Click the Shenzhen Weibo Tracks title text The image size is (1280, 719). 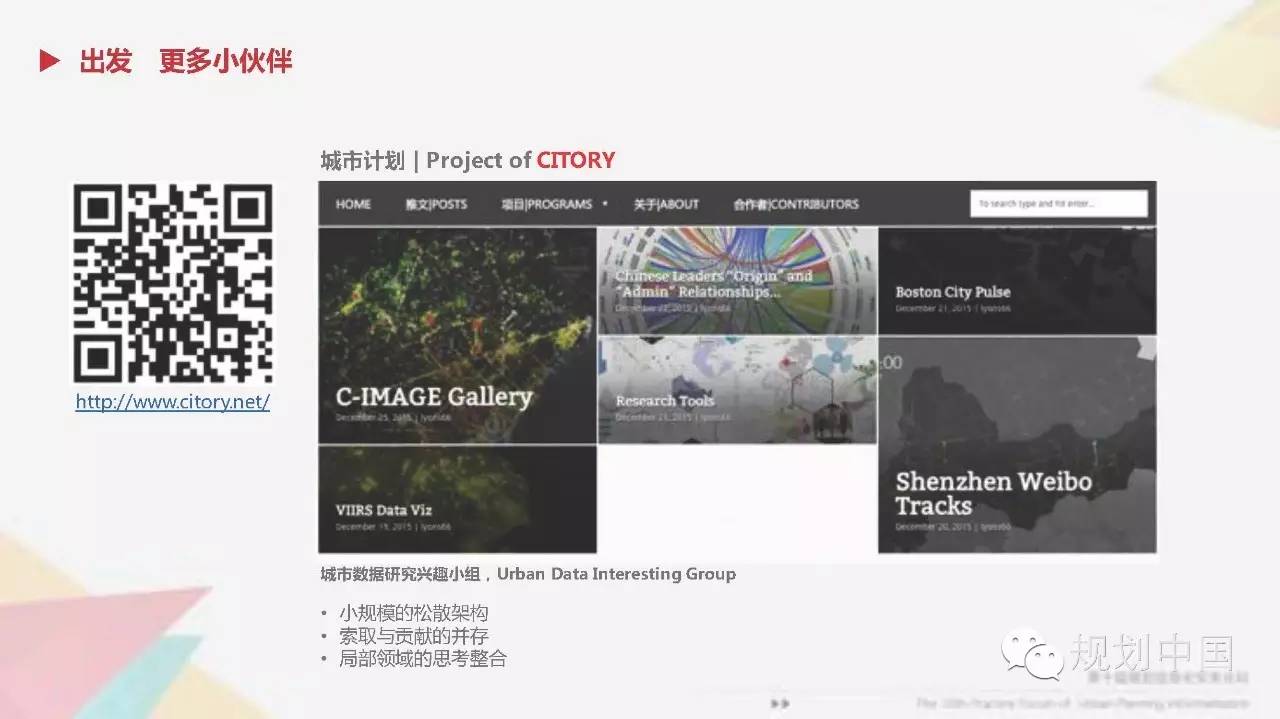coord(994,493)
